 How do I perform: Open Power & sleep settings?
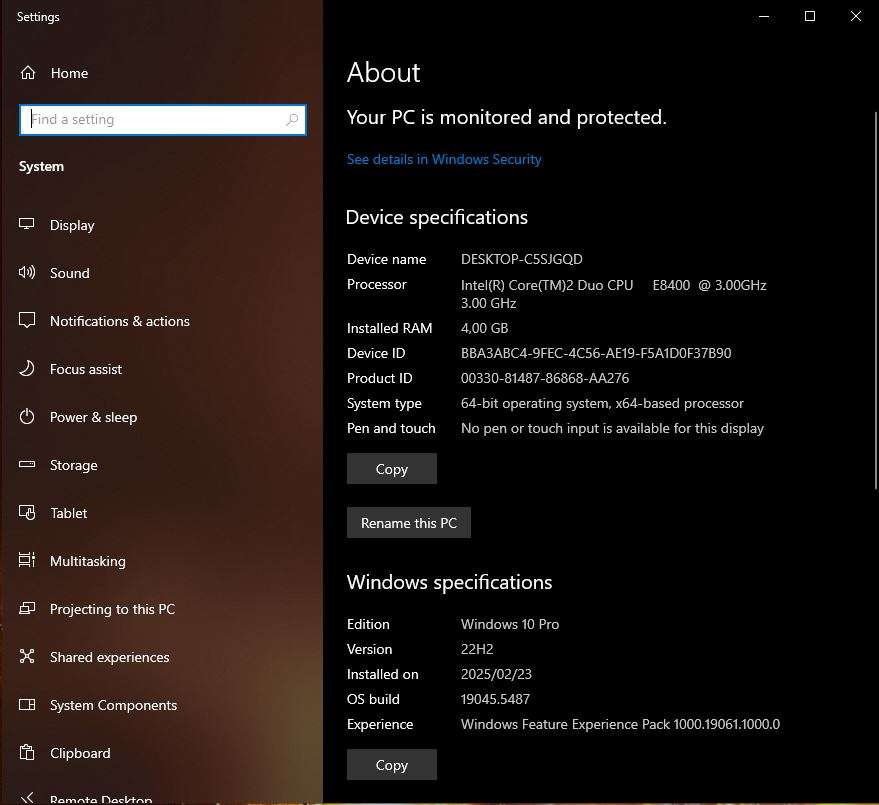point(26,416)
